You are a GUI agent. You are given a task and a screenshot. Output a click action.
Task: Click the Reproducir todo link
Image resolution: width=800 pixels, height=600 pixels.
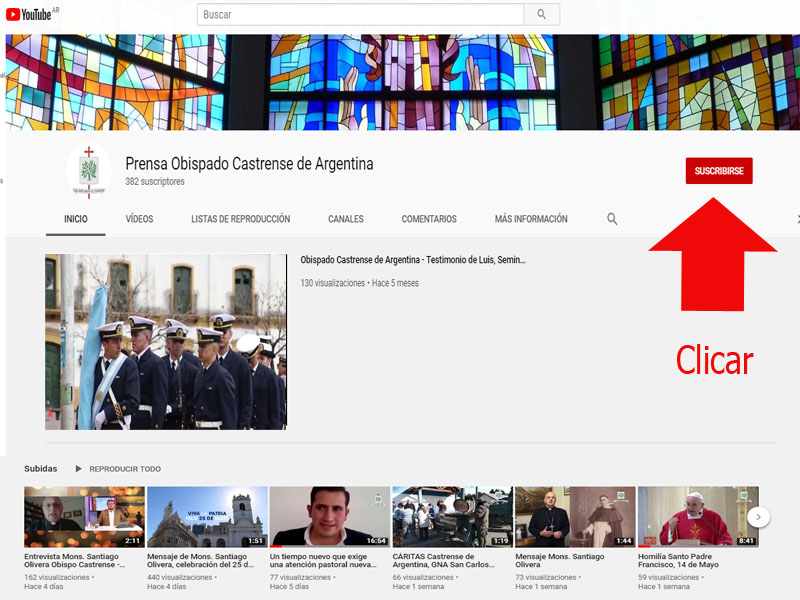[x=125, y=469]
